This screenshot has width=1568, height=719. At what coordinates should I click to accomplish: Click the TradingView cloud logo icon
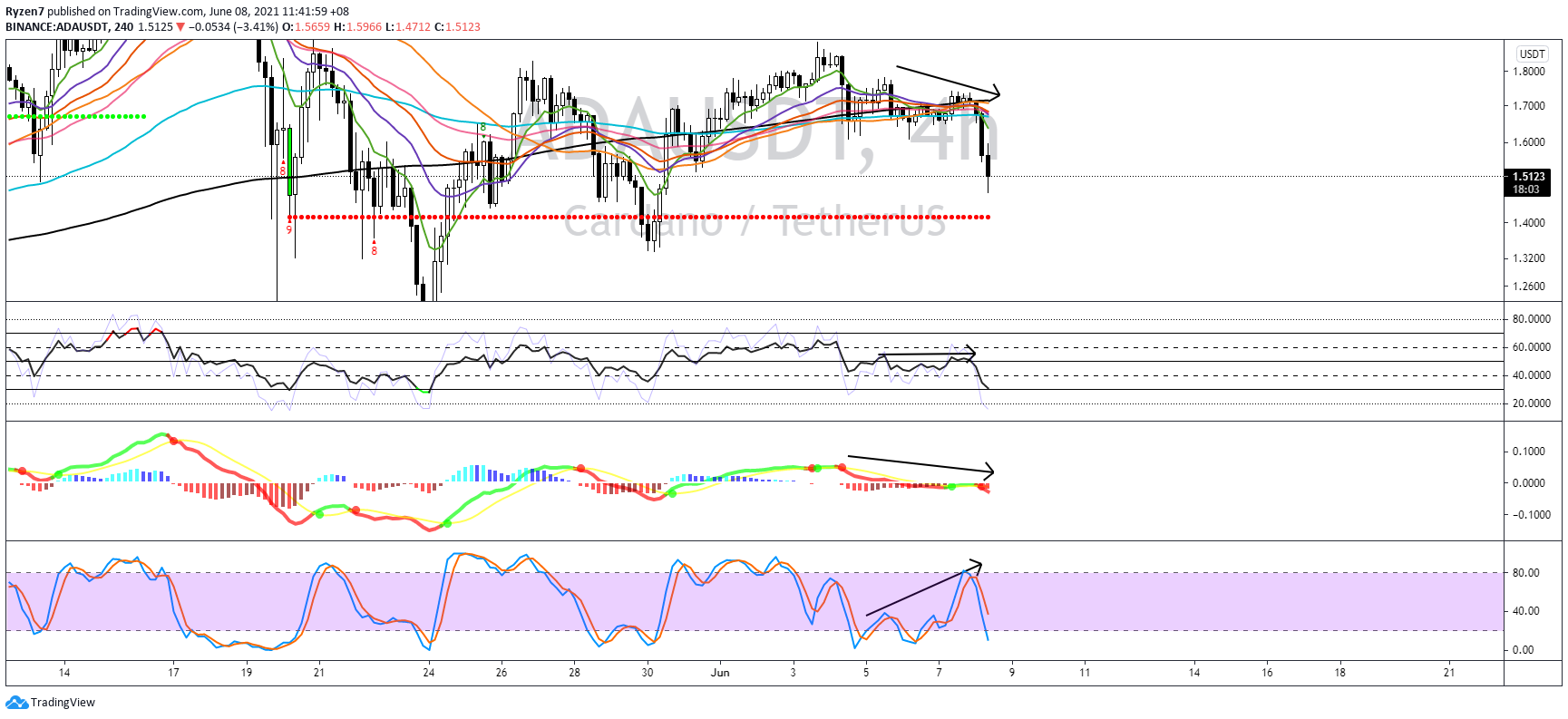[17, 703]
